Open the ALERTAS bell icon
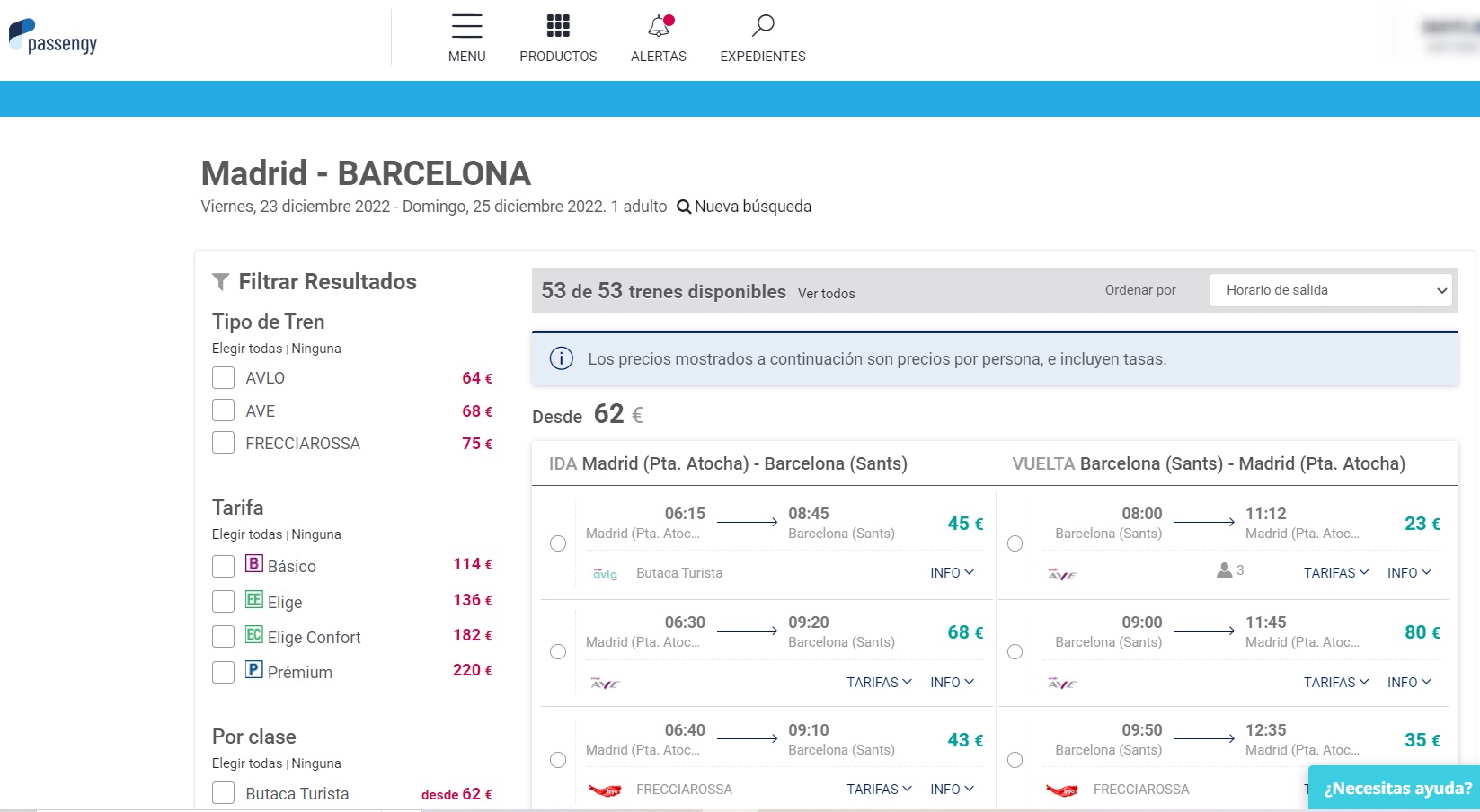This screenshot has width=1480, height=812. coord(659,26)
